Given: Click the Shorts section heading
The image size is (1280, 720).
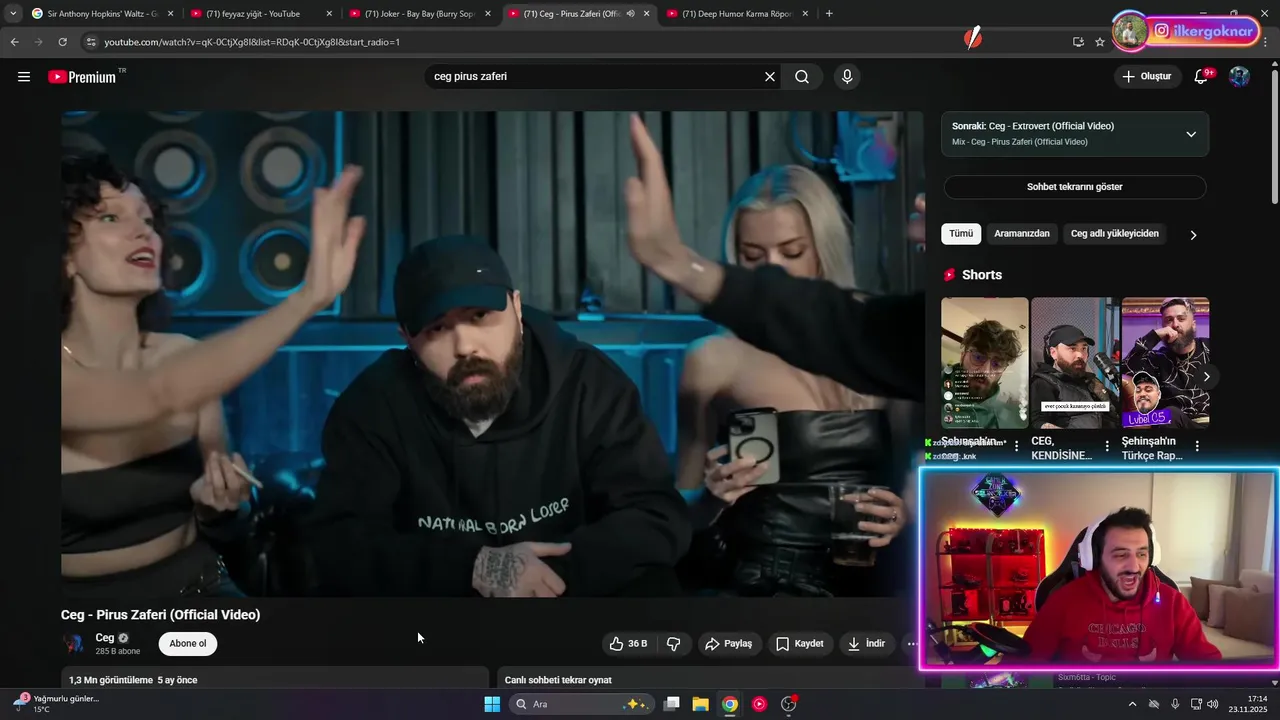Looking at the screenshot, I should point(982,275).
